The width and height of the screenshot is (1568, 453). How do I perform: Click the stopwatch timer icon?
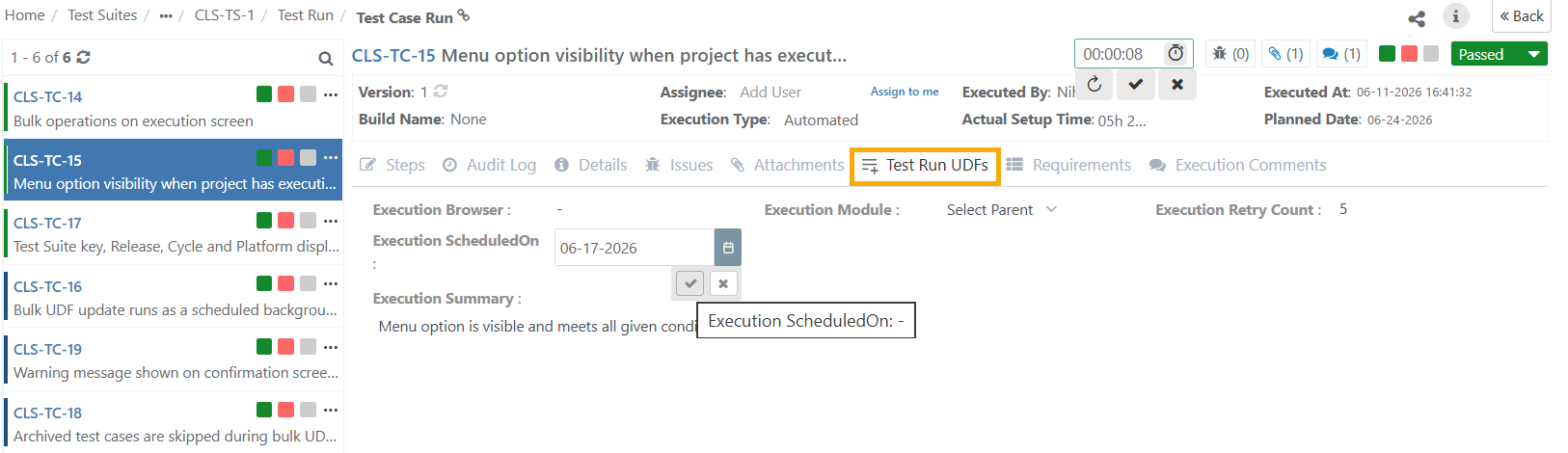[1176, 54]
